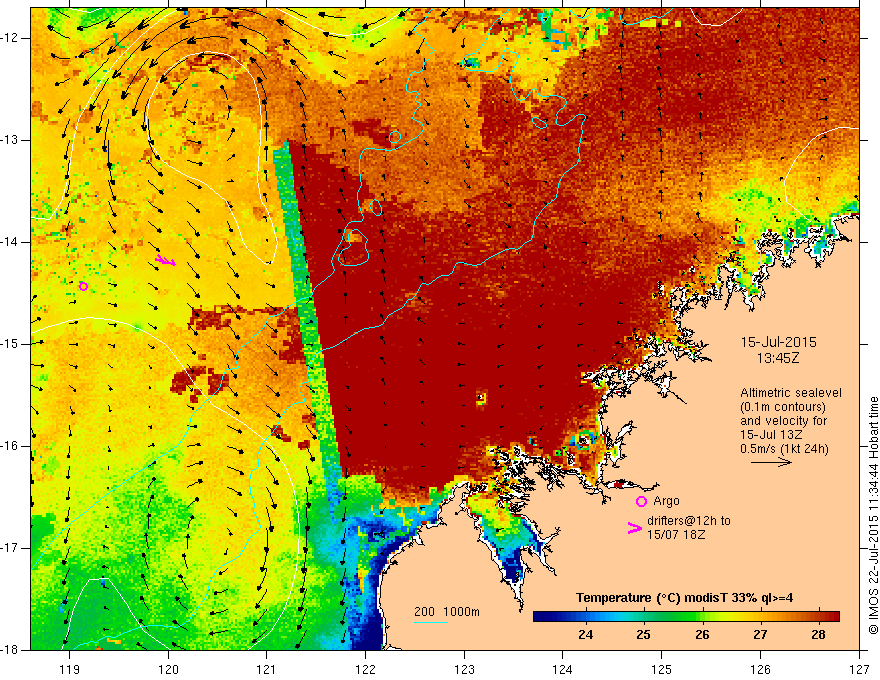
Task: Click the '15/07 18Z' legend text
Action: [676, 535]
